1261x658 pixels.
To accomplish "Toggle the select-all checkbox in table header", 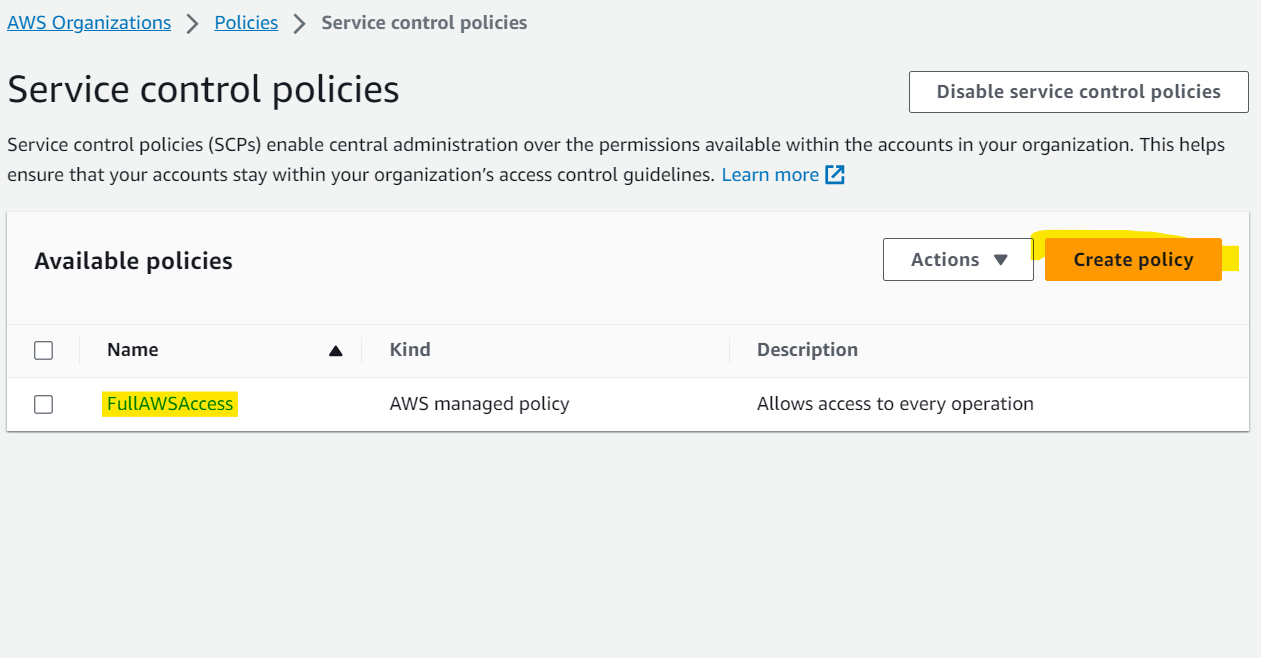I will point(43,350).
